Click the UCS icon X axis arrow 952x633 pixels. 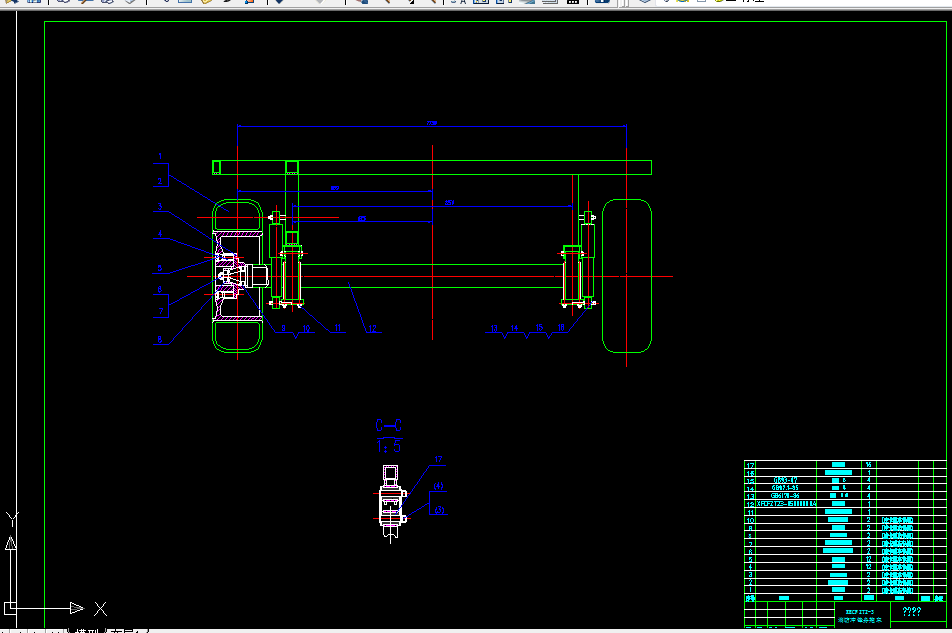[x=76, y=608]
